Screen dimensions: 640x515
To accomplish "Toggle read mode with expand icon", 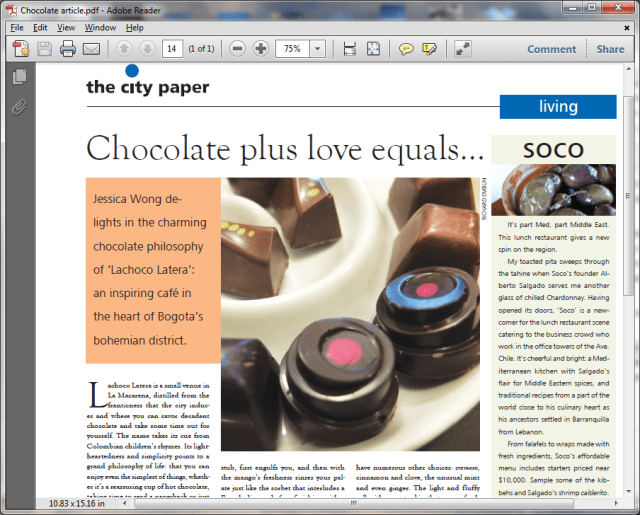I will click(463, 49).
